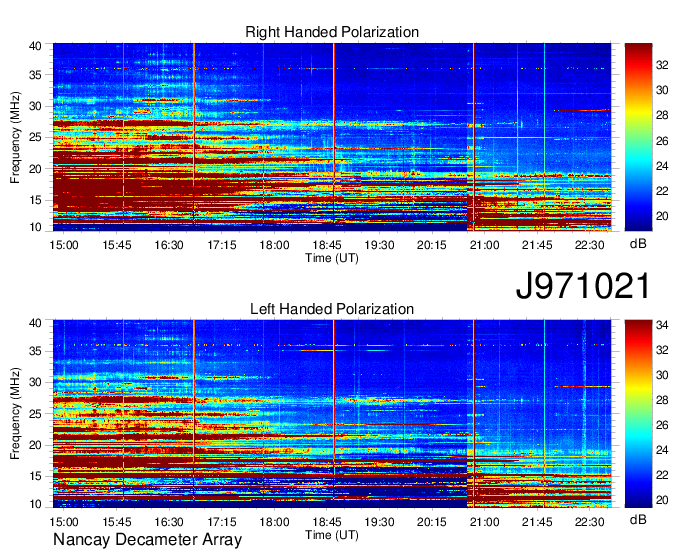Click the 'Left Handed Polarization' title
The image size is (680, 552).
point(332,309)
